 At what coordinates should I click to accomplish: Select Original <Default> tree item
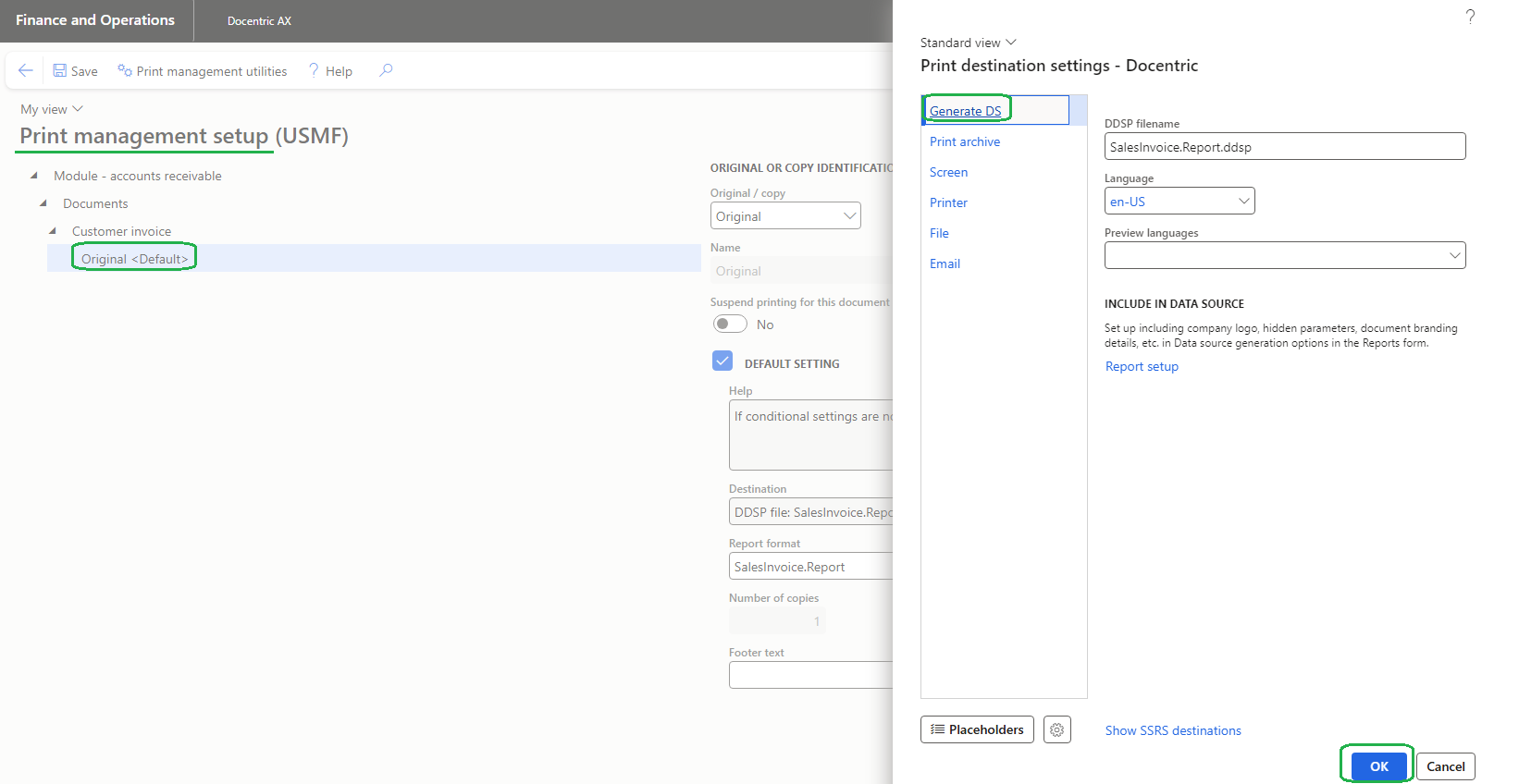click(134, 259)
